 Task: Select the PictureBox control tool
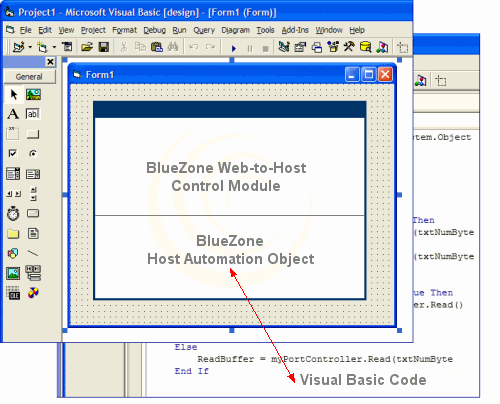pos(33,95)
